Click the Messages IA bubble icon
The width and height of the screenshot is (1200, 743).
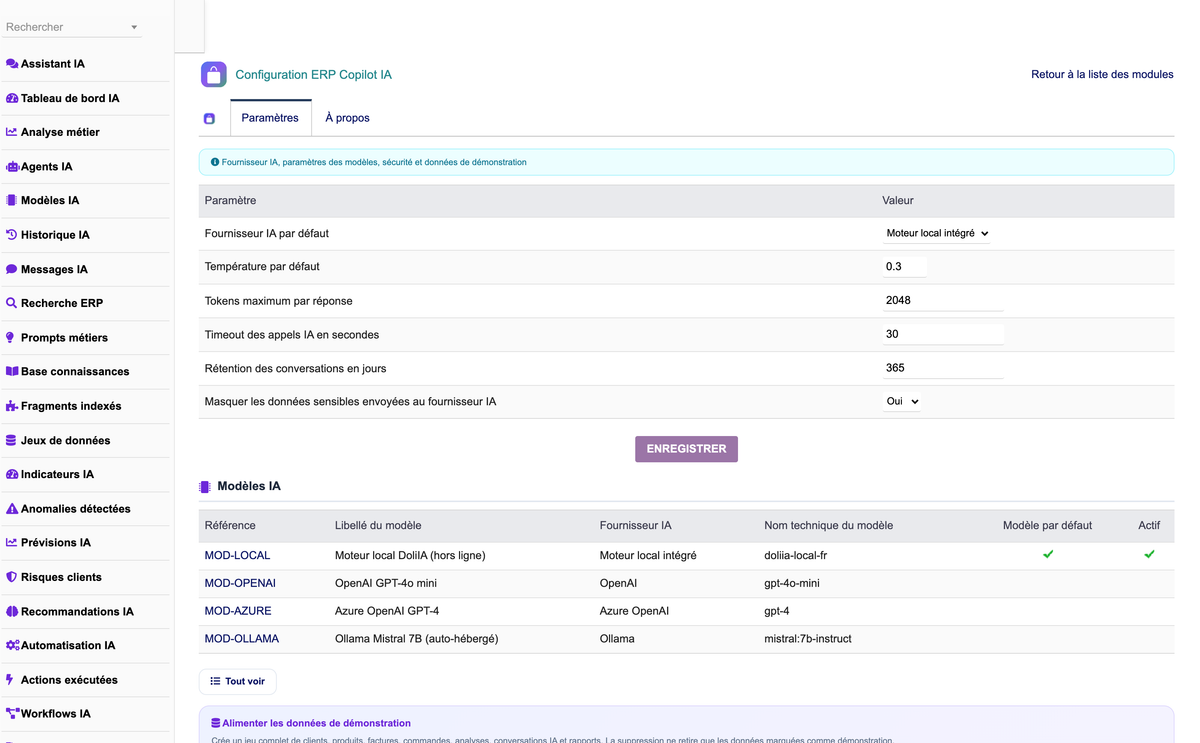tap(12, 269)
